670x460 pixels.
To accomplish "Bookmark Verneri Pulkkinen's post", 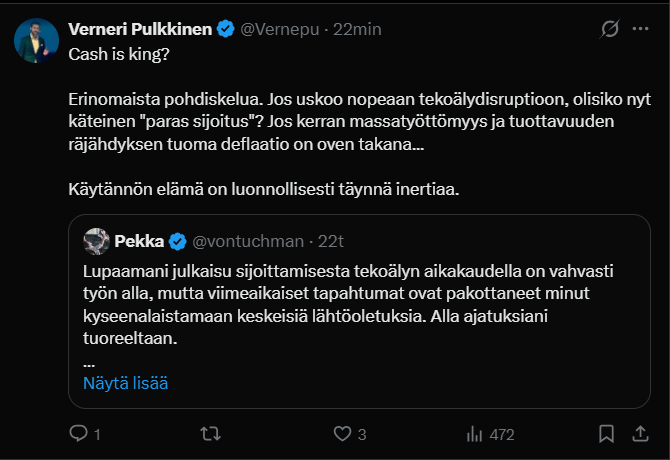I will click(x=606, y=434).
